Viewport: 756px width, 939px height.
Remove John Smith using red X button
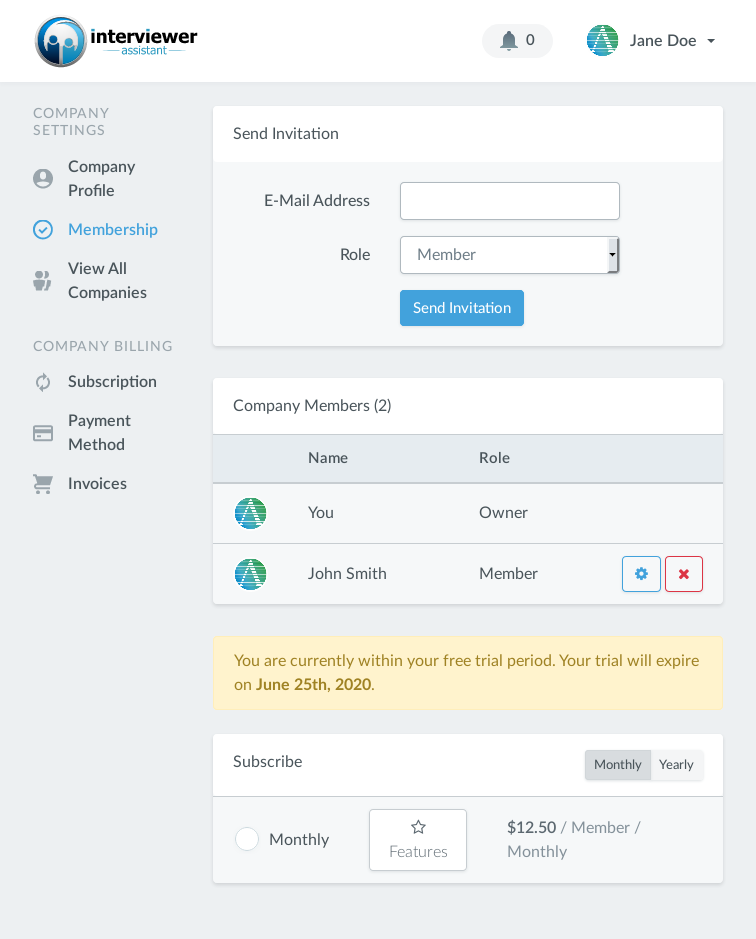(x=684, y=574)
